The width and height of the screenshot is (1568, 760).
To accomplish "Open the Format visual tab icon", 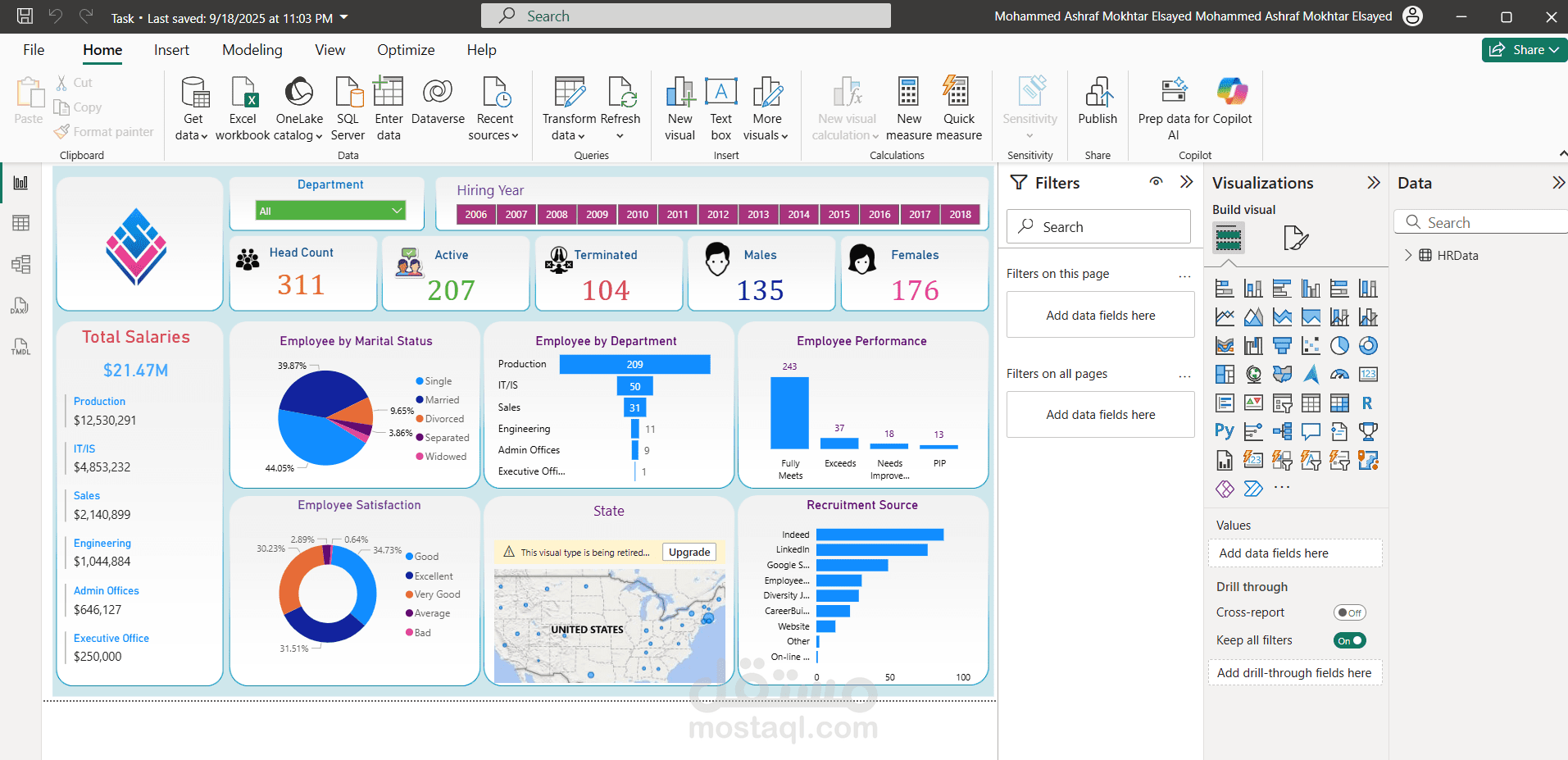I will pyautogui.click(x=1295, y=238).
